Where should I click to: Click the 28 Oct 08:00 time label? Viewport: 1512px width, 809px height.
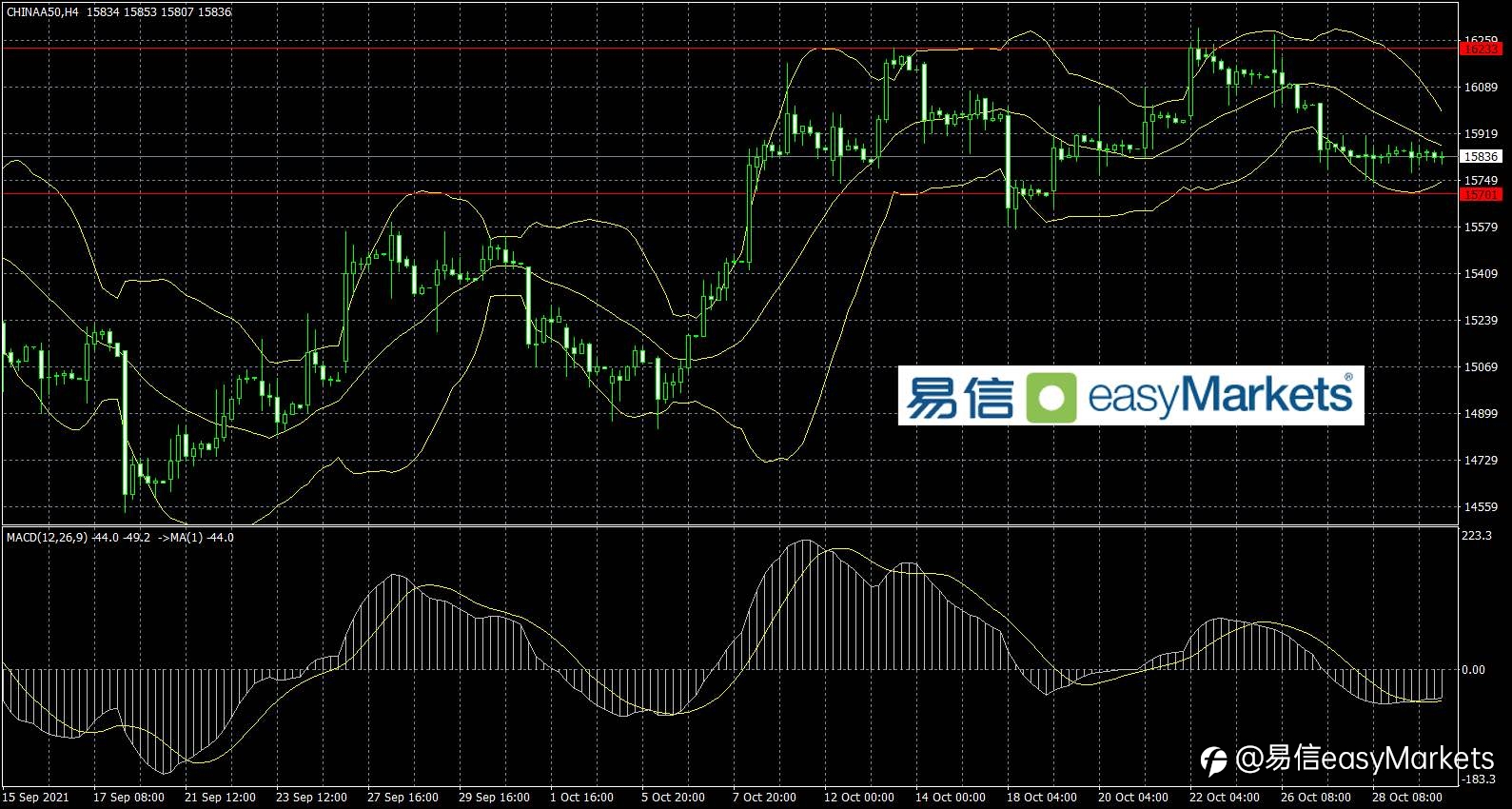1407,798
